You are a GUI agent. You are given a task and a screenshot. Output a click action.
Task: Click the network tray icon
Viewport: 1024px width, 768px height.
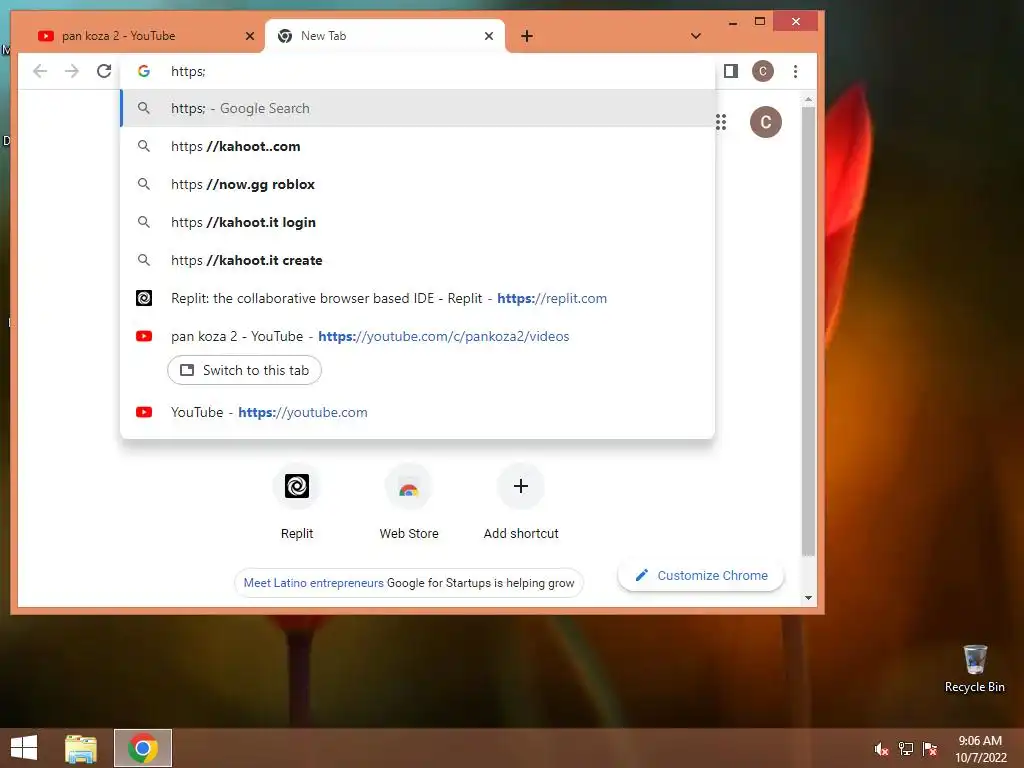[x=906, y=749]
